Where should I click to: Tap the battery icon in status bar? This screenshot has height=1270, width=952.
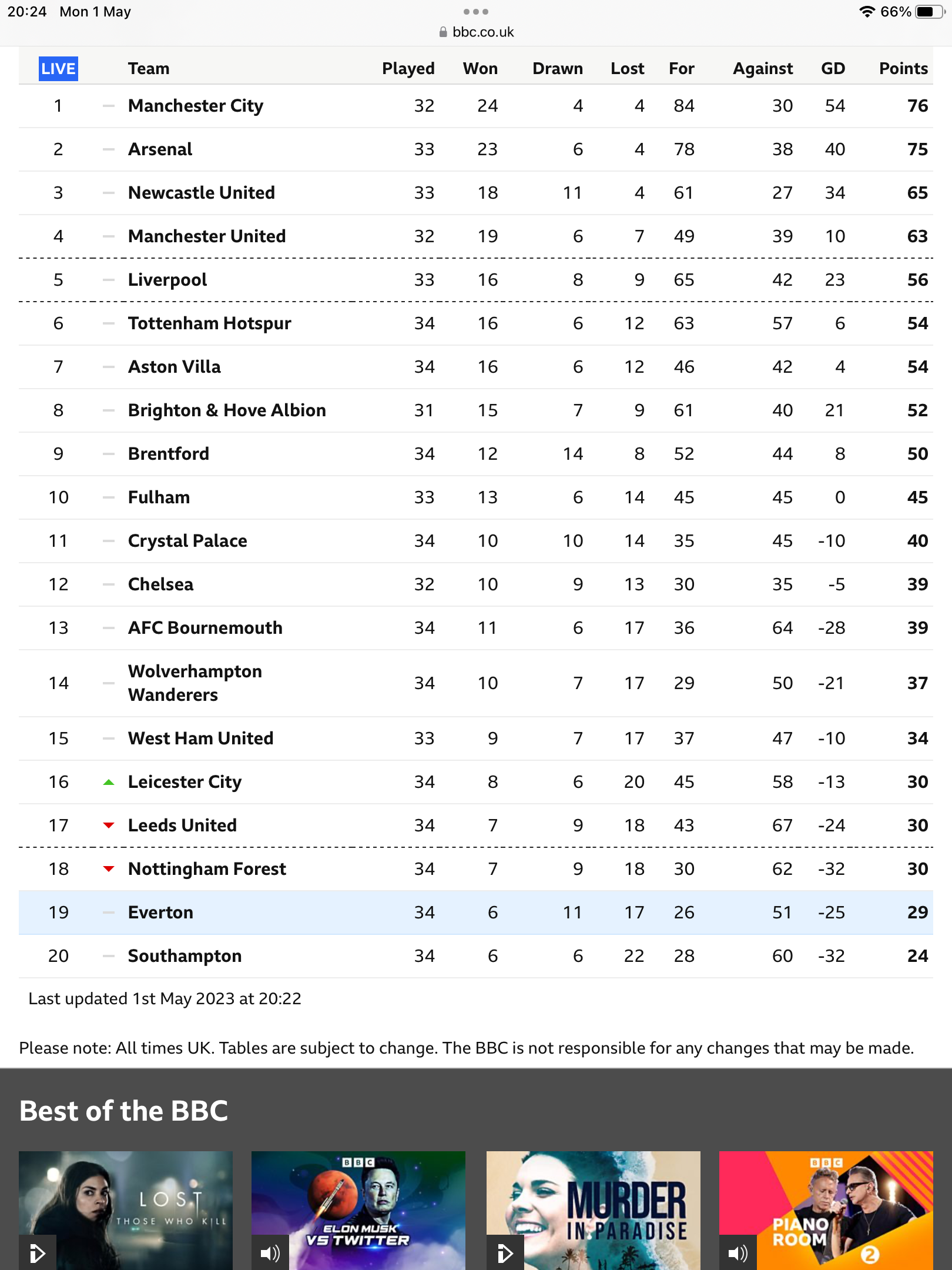(x=928, y=12)
